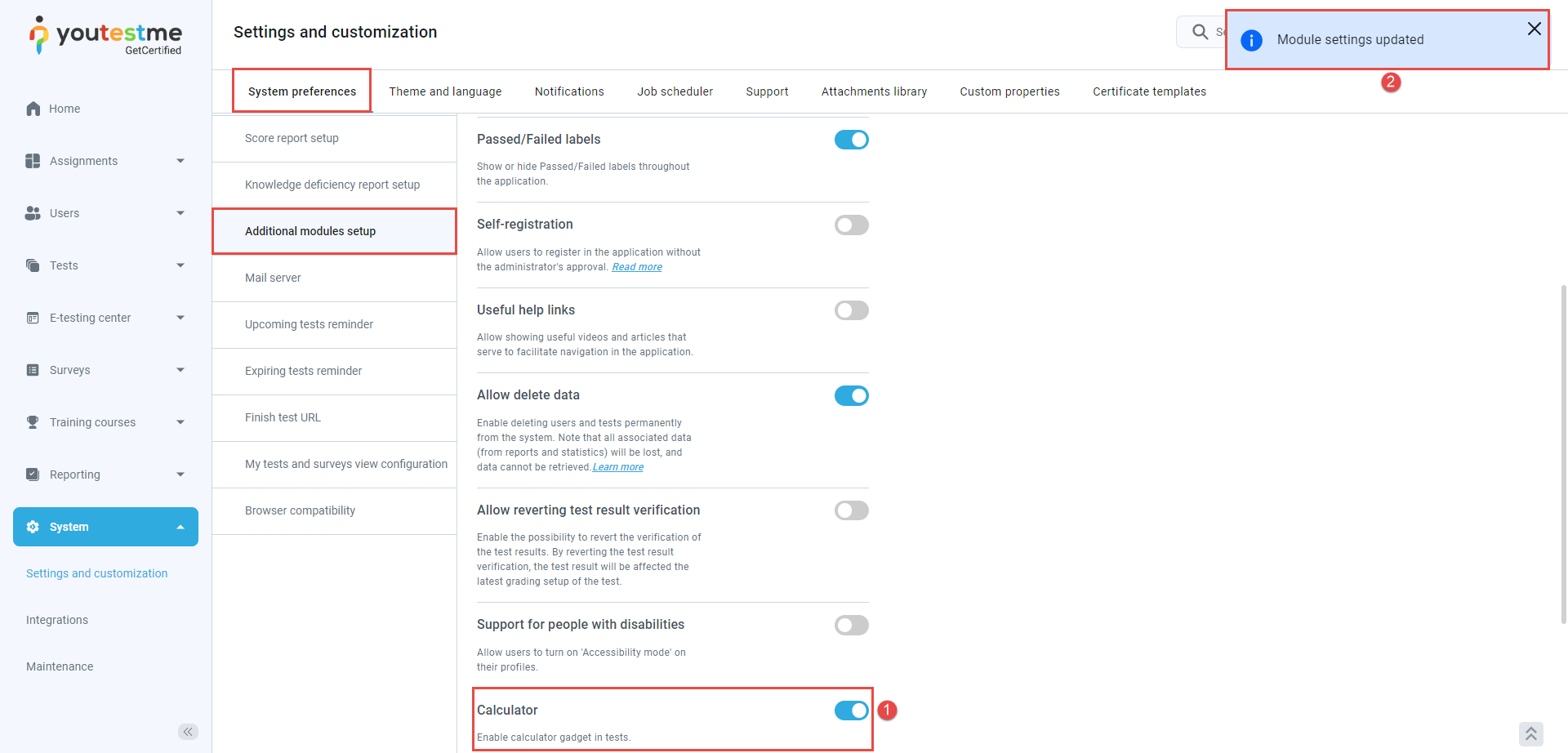1568x753 pixels.
Task: Enable the Self-registration toggle
Action: [x=851, y=225]
